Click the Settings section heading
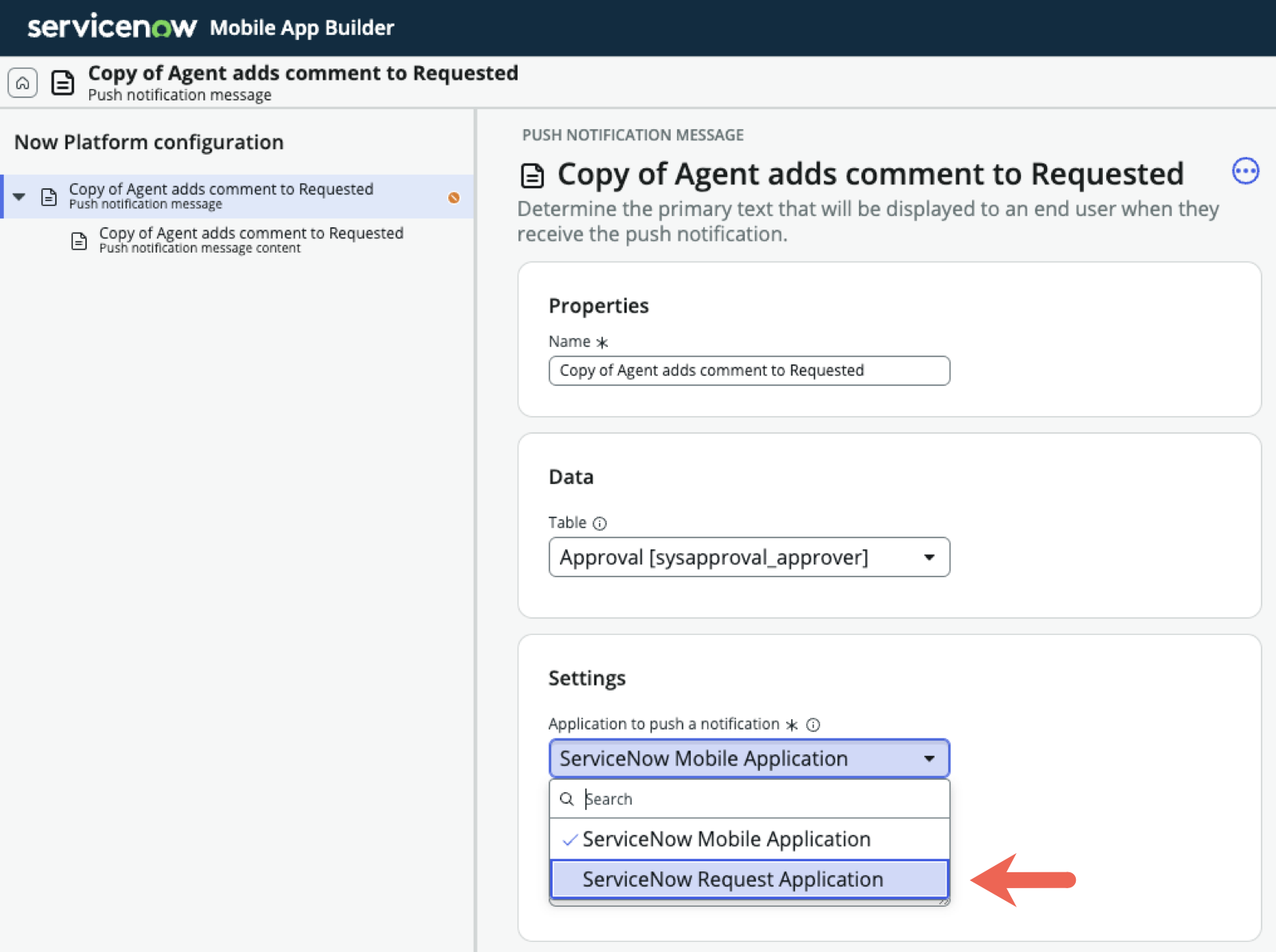The image size is (1276, 952). (587, 679)
